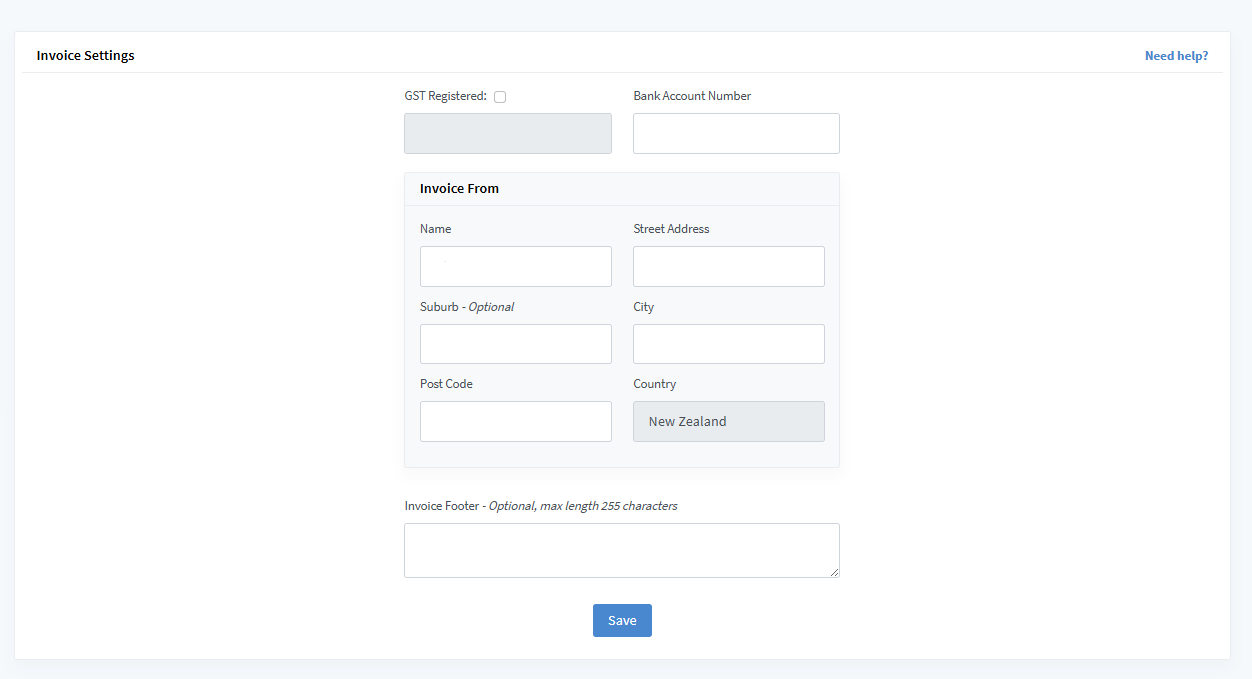
Task: Click the Invoice From section header
Action: click(459, 188)
